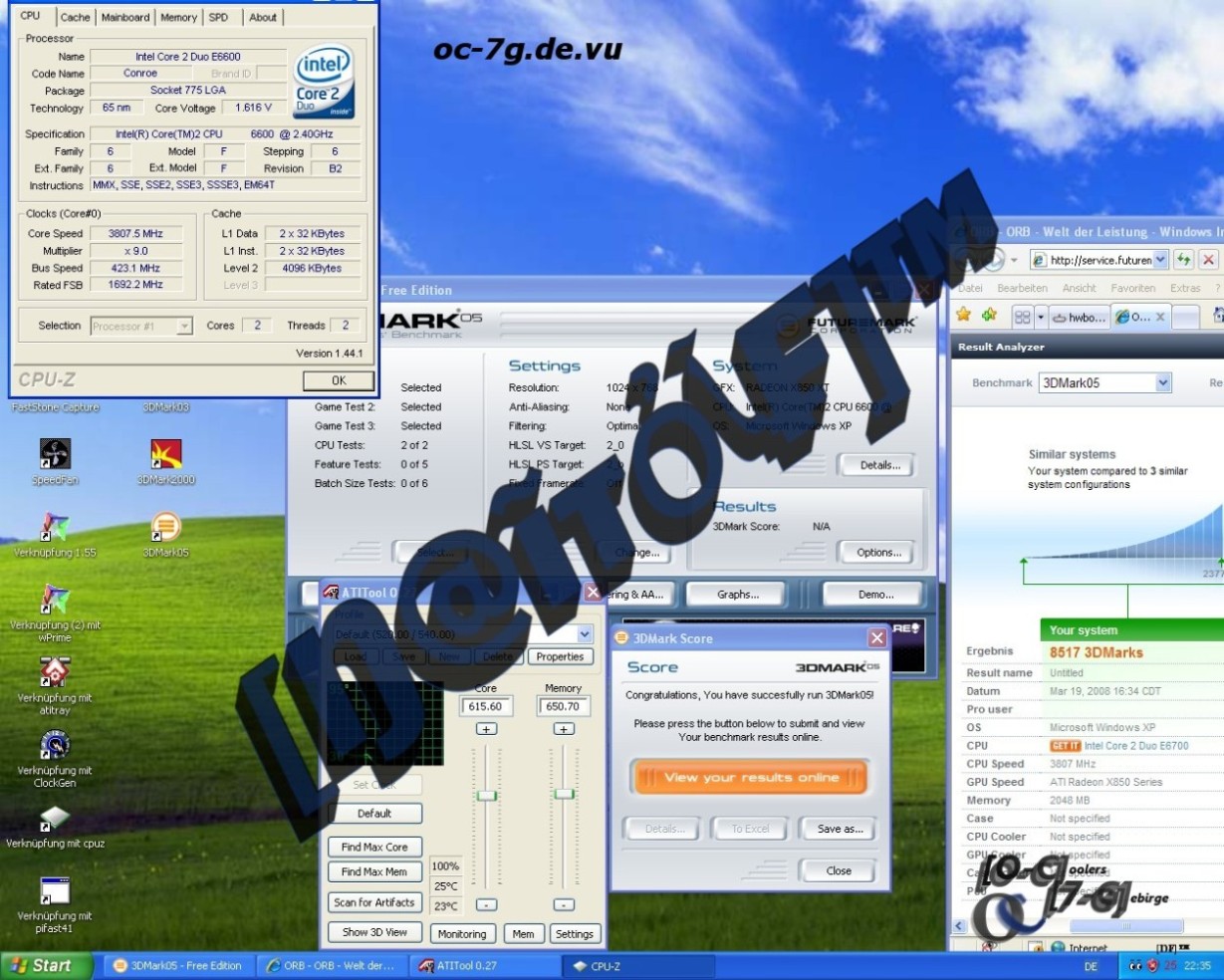1224x980 pixels.
Task: Open the ClockGen desktop shortcut
Action: (x=55, y=758)
